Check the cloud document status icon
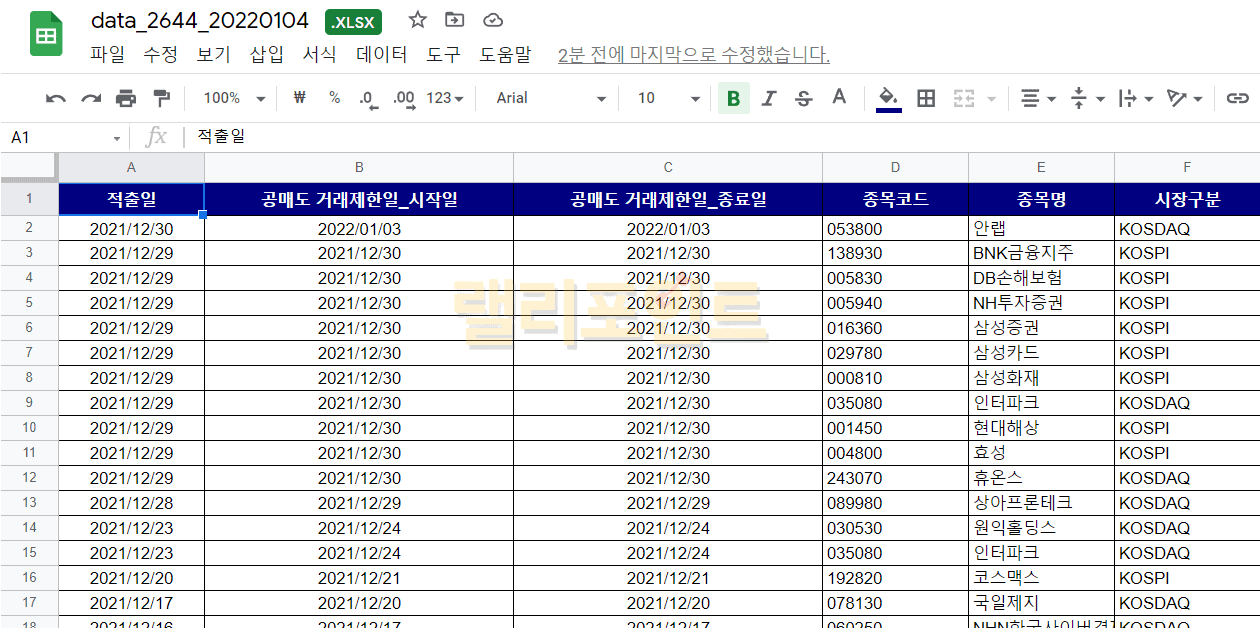 492,20
